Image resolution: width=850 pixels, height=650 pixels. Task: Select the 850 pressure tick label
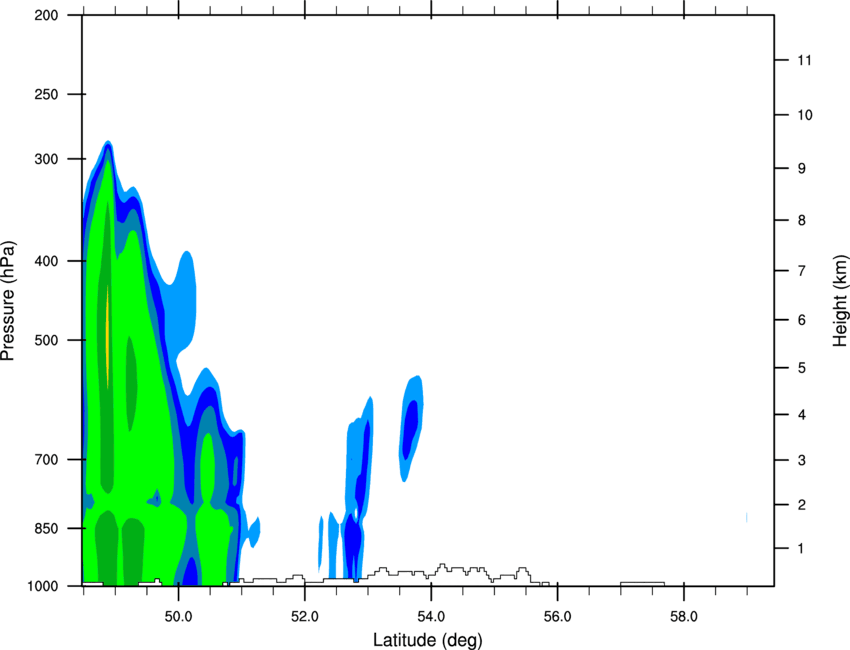point(46,528)
